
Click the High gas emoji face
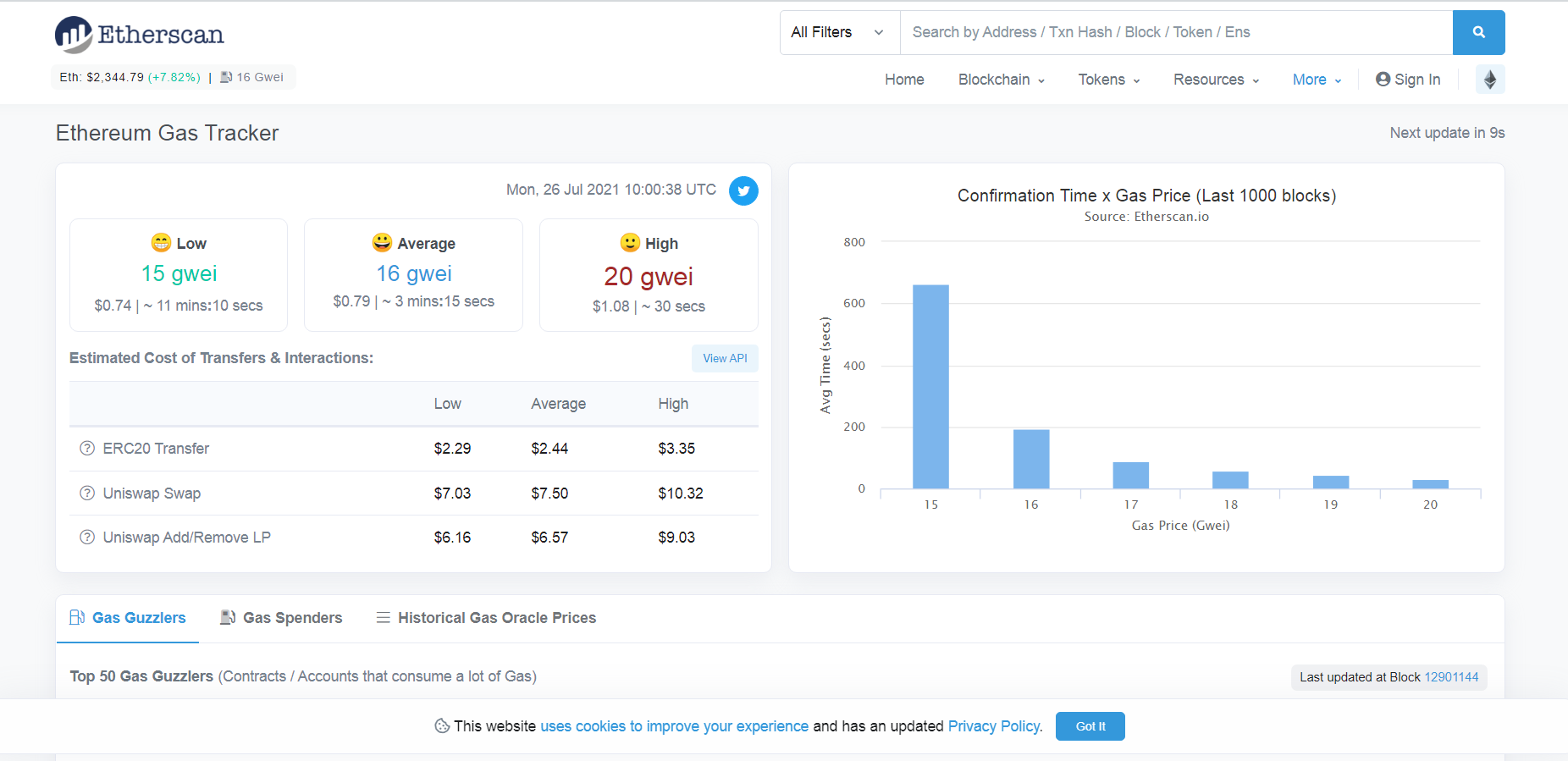630,243
